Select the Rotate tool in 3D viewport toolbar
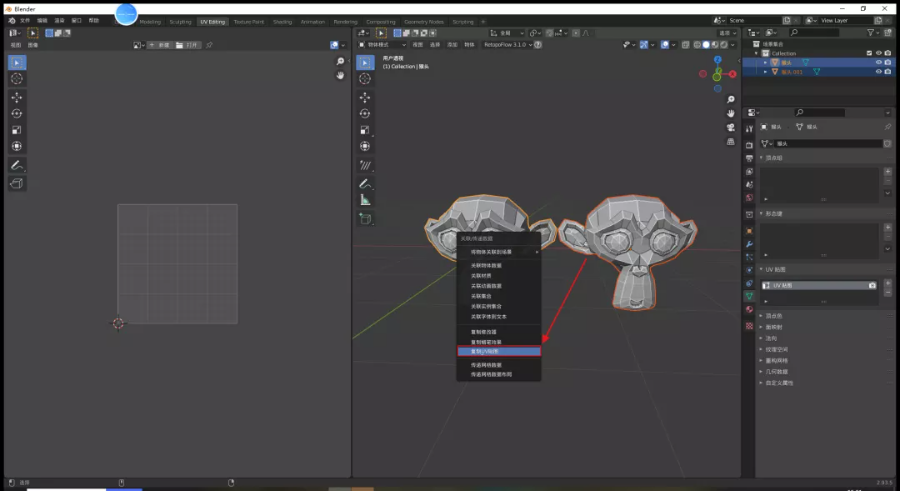The width and height of the screenshot is (900, 491). click(x=365, y=114)
